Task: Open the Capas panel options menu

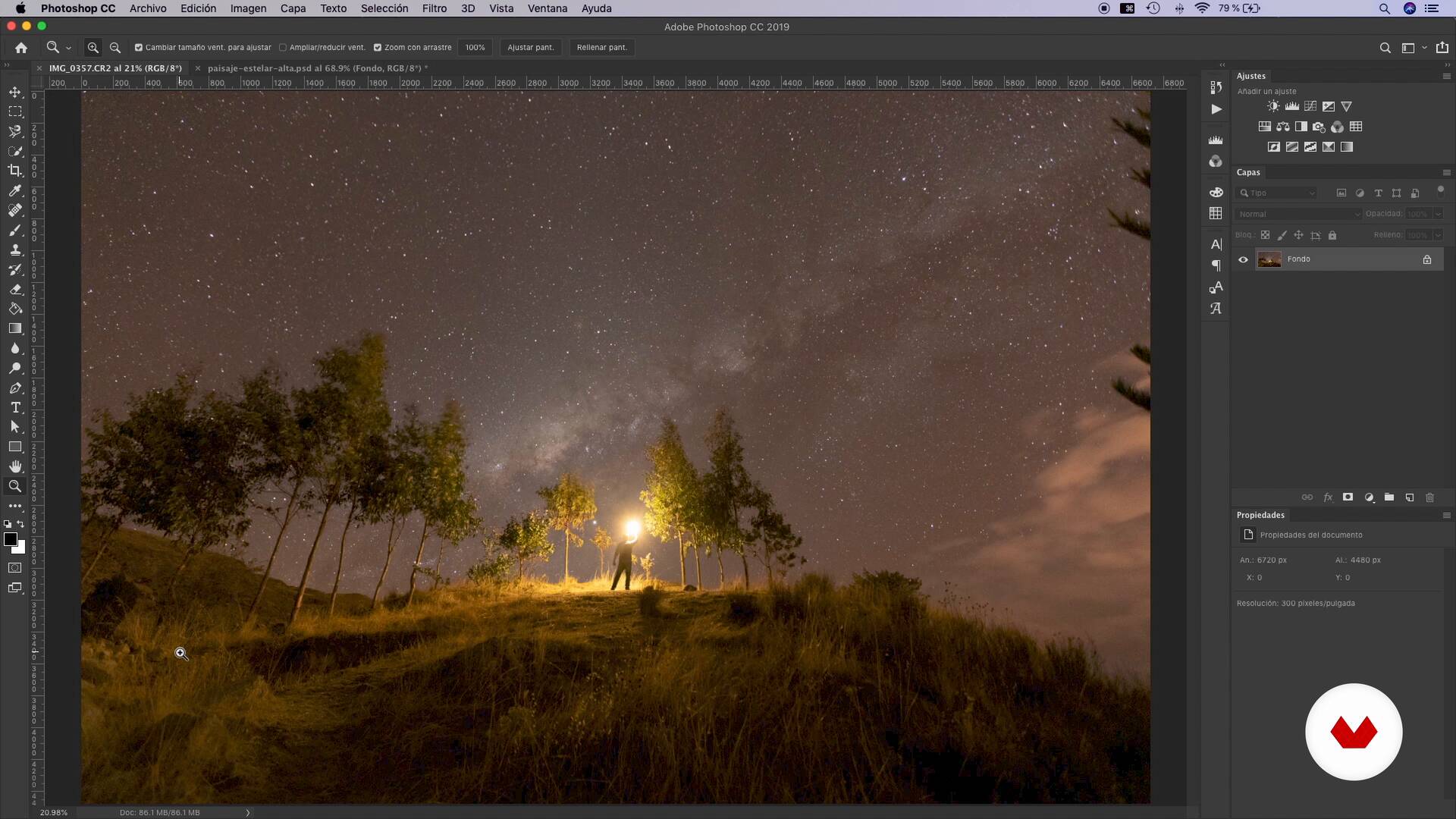Action: point(1446,172)
